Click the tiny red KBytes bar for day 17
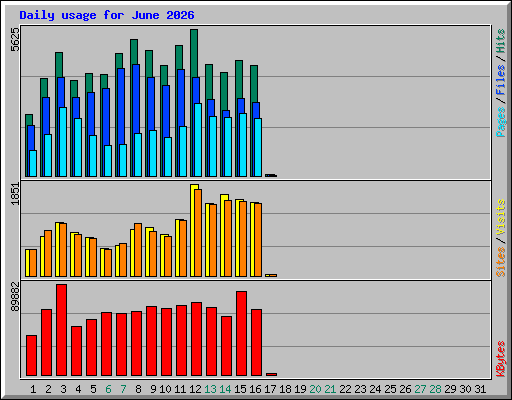512x400 pixels. [271, 374]
